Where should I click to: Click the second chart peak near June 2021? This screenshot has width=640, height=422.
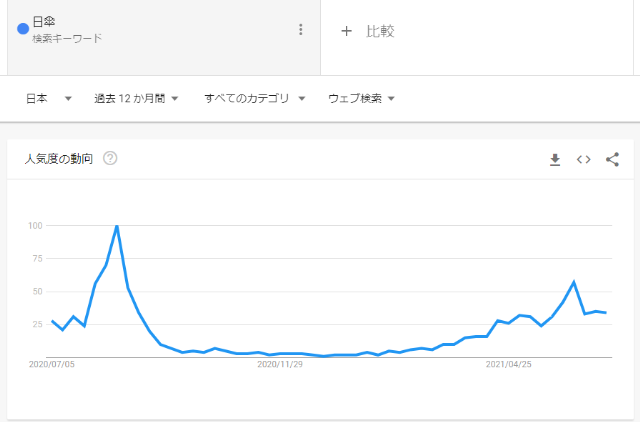574,282
